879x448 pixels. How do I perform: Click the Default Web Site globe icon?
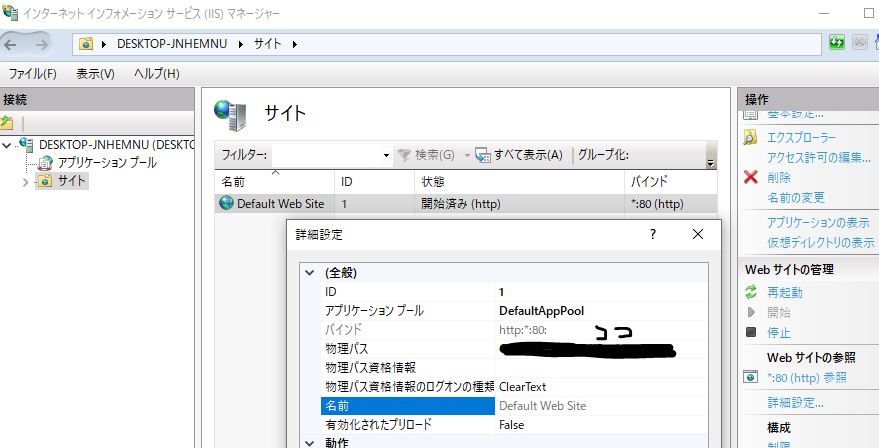click(226, 203)
